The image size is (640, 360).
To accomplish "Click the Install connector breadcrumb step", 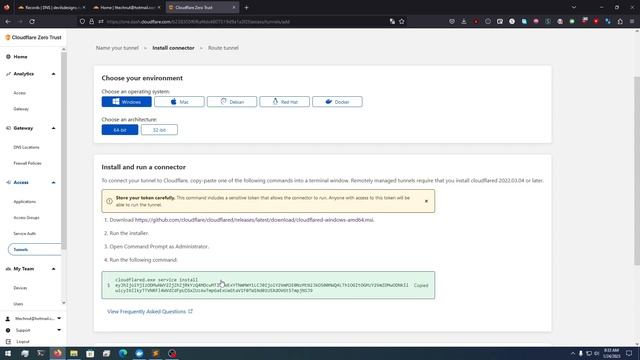I will pyautogui.click(x=173, y=48).
